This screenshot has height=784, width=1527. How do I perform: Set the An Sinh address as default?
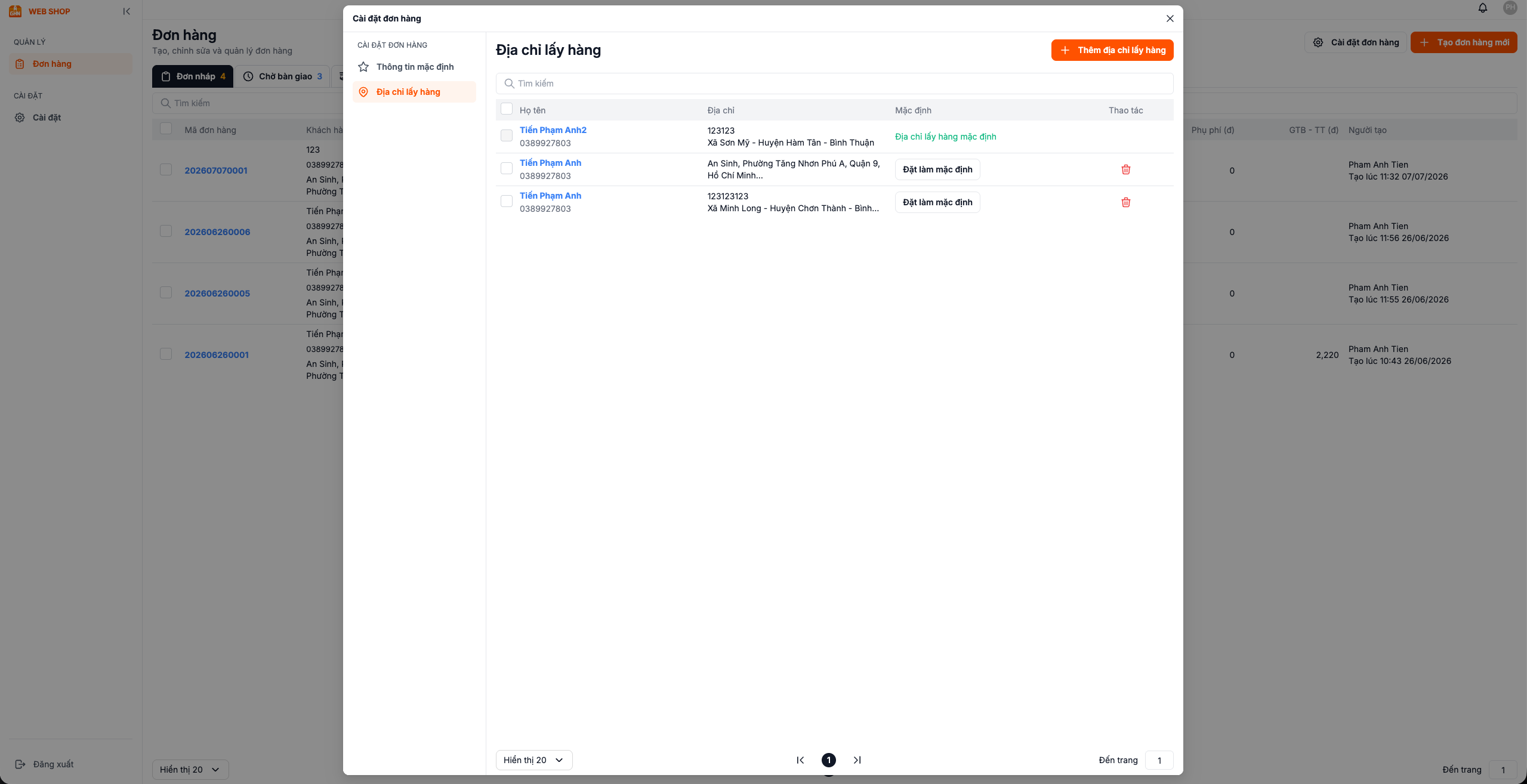point(937,169)
